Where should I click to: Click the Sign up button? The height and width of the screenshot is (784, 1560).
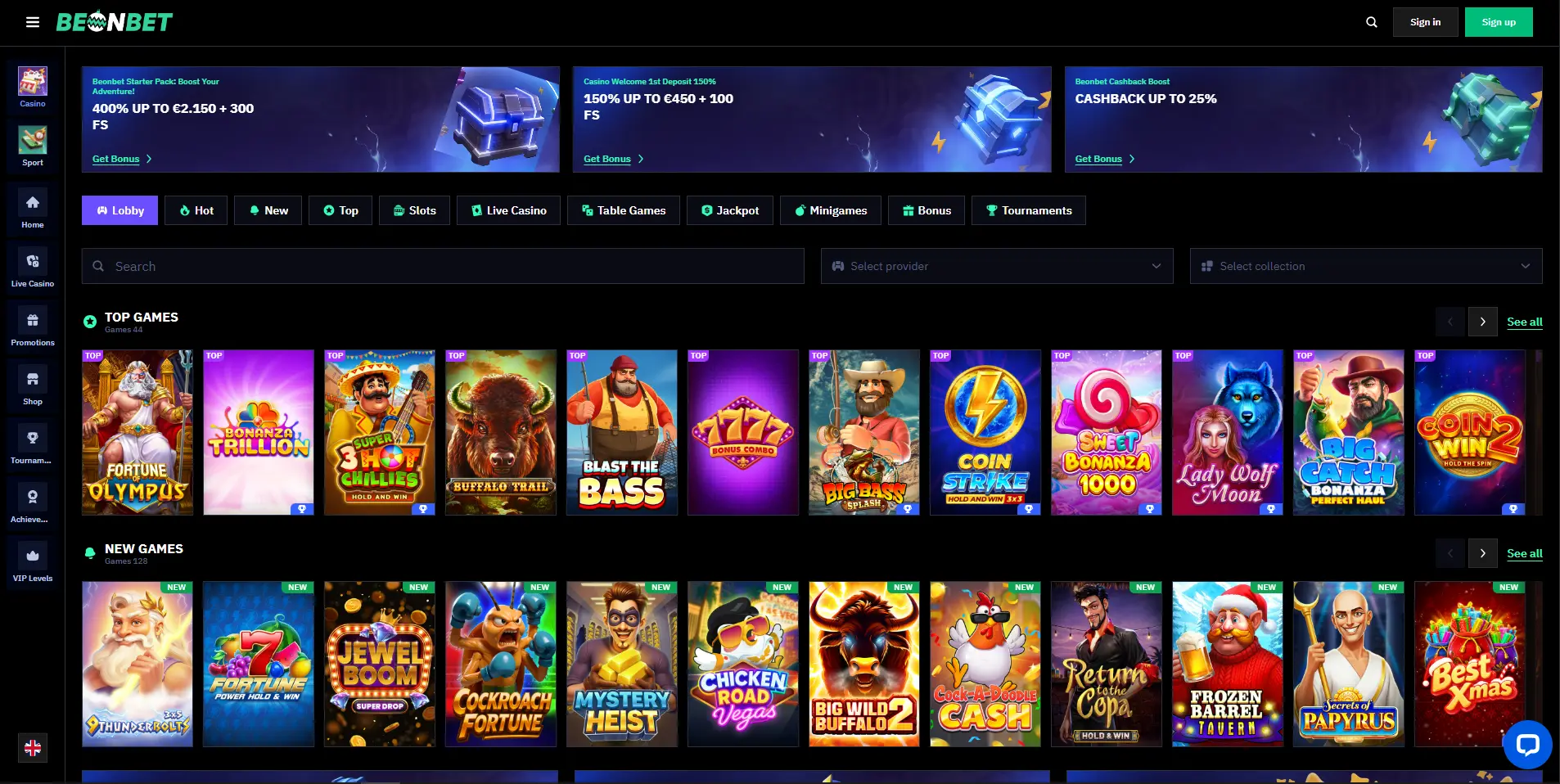coord(1499,22)
